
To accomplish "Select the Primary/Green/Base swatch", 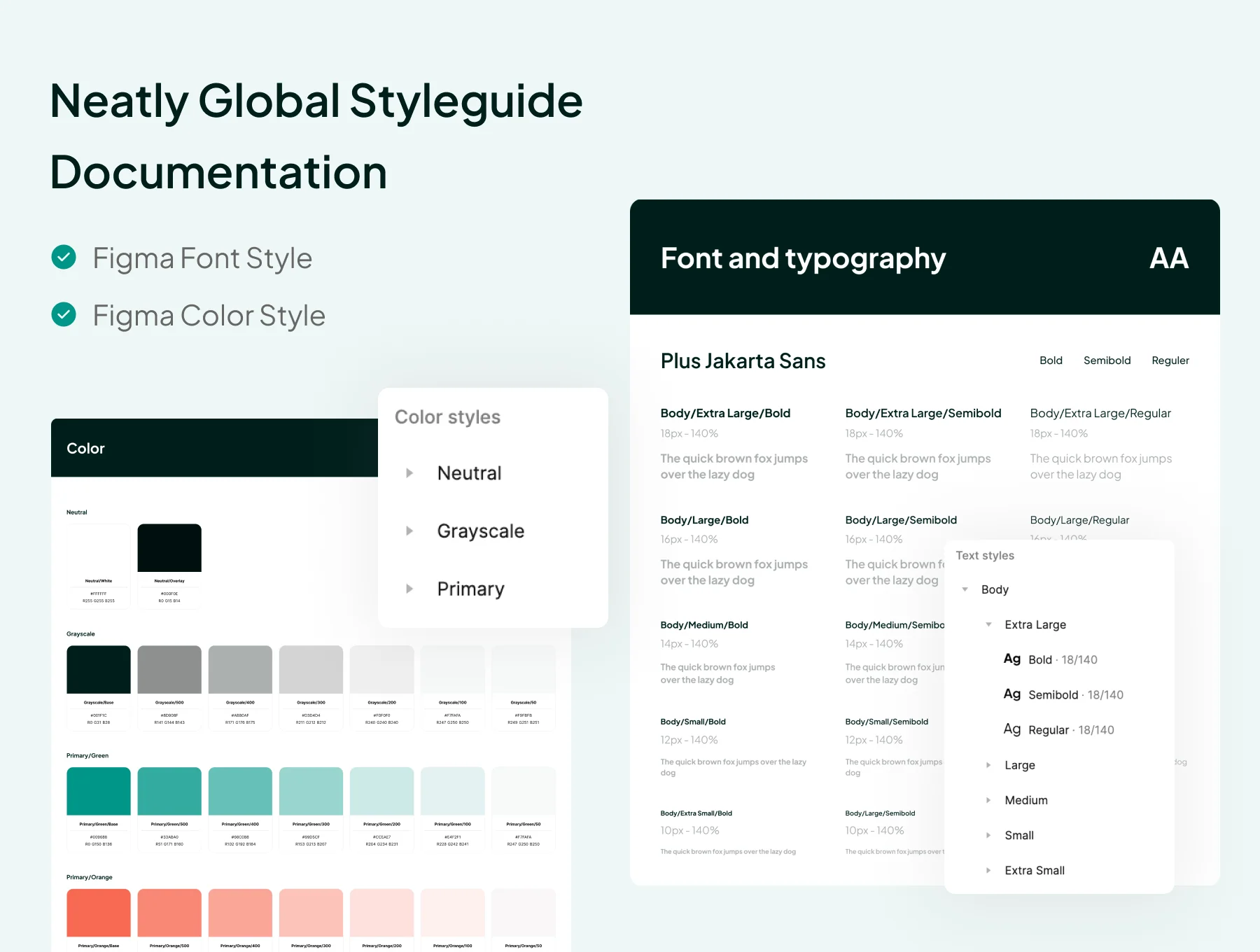I will click(99, 791).
